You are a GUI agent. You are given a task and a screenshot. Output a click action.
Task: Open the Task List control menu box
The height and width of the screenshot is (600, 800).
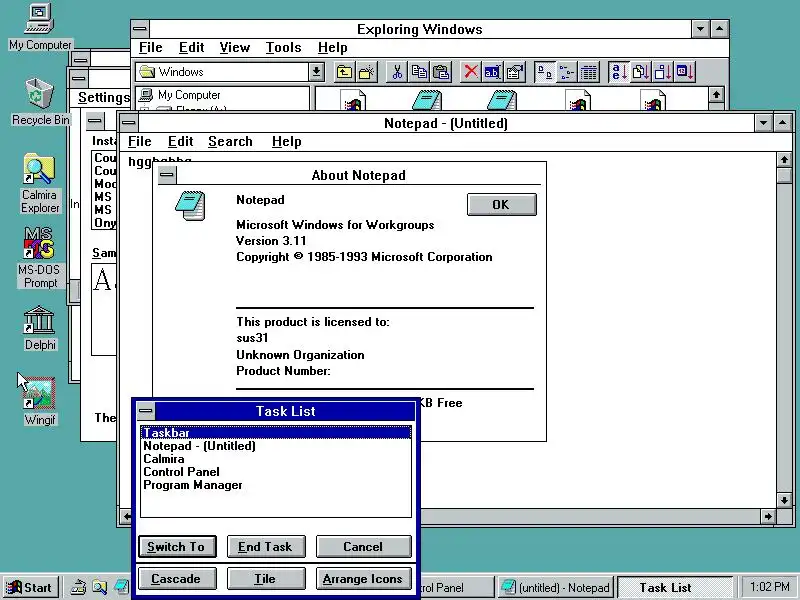pyautogui.click(x=146, y=411)
